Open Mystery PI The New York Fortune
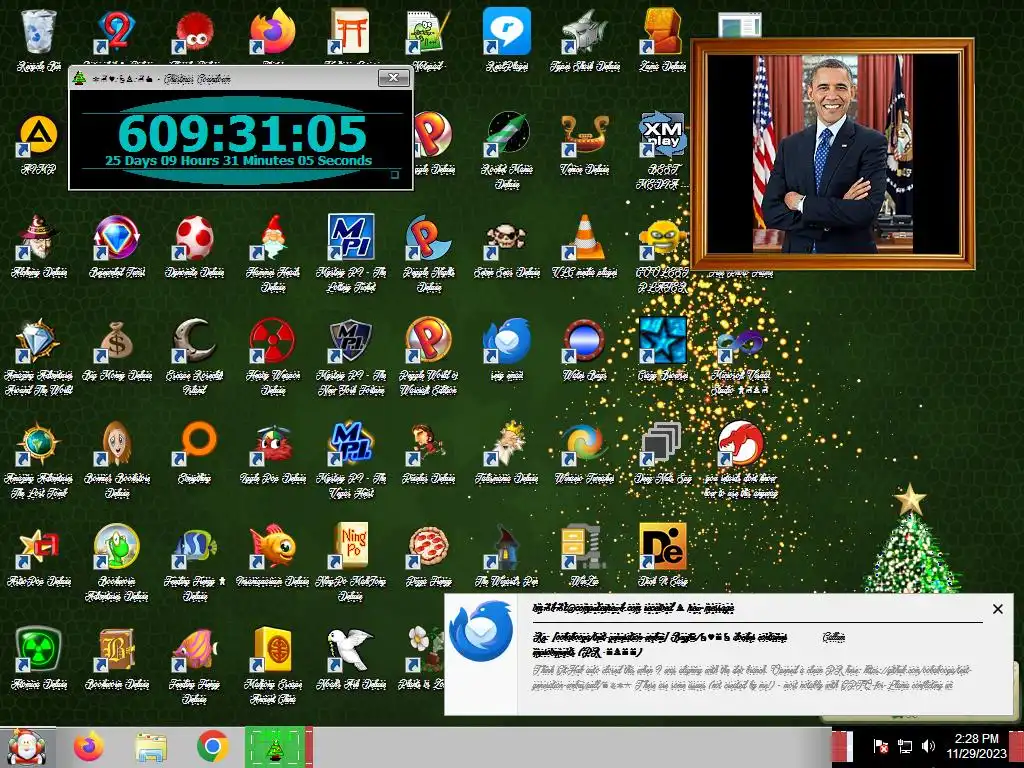 click(350, 341)
